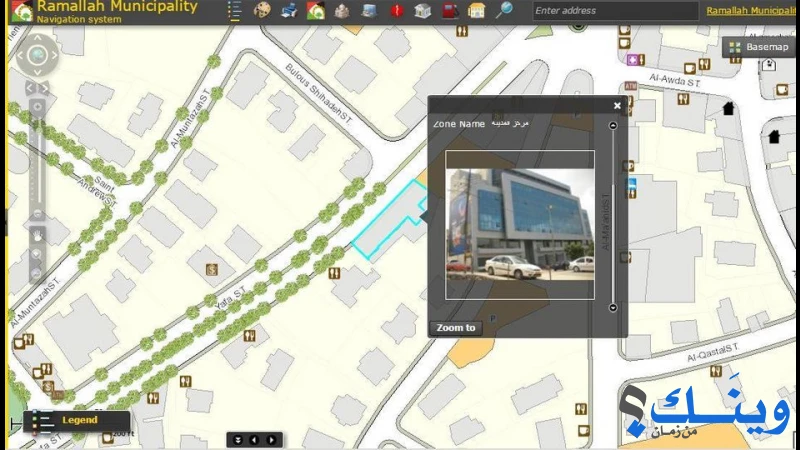Click the 'Yafa ST' street label

point(230,298)
